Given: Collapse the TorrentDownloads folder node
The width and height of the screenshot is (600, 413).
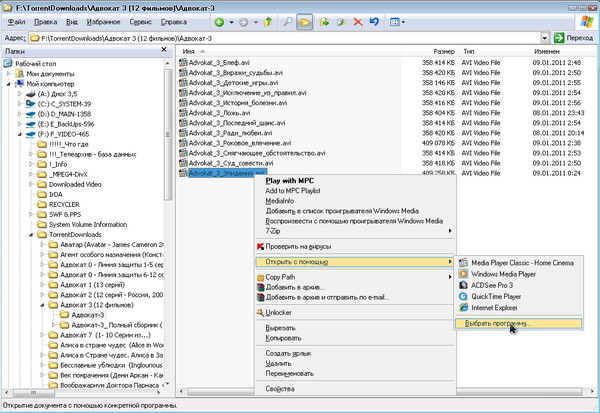Looking at the screenshot, I should (31, 234).
